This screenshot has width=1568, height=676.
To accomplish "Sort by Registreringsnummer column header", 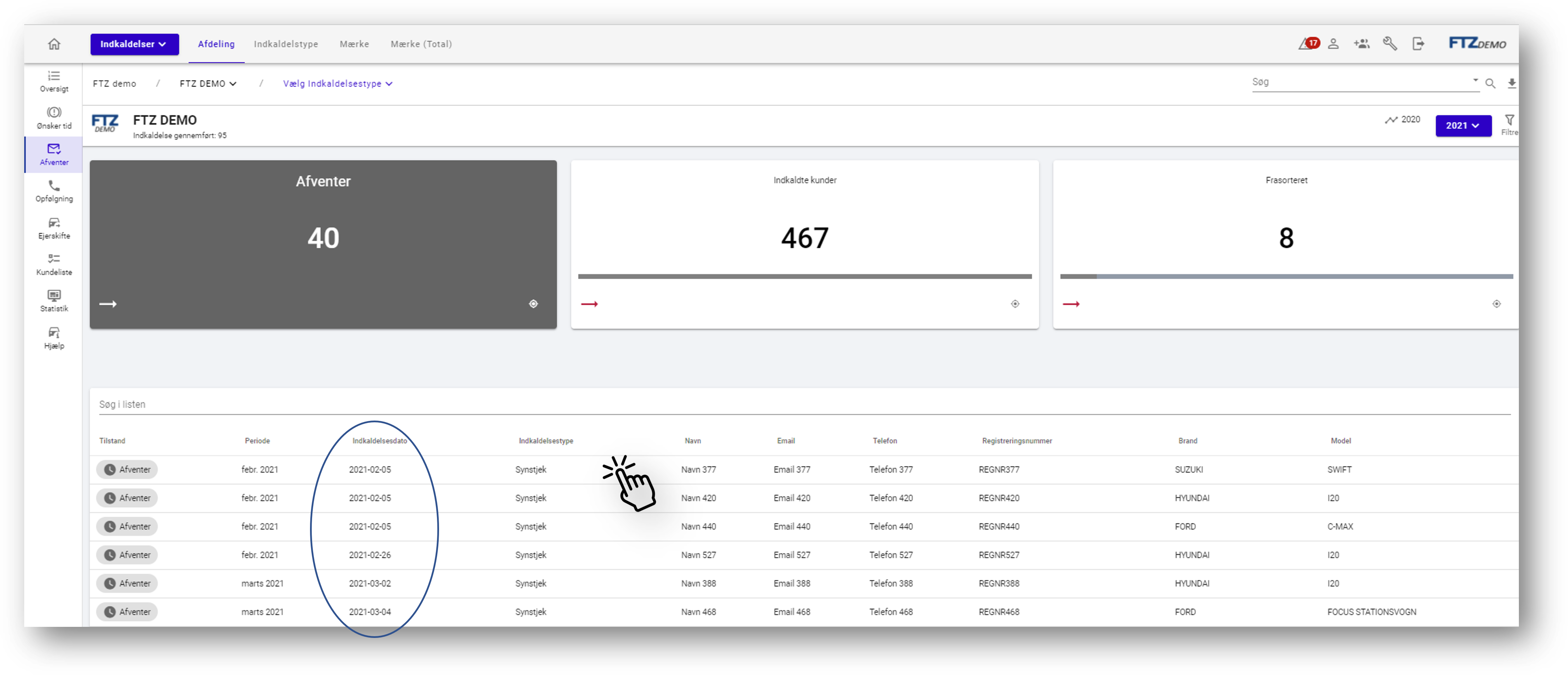I will (x=1017, y=441).
